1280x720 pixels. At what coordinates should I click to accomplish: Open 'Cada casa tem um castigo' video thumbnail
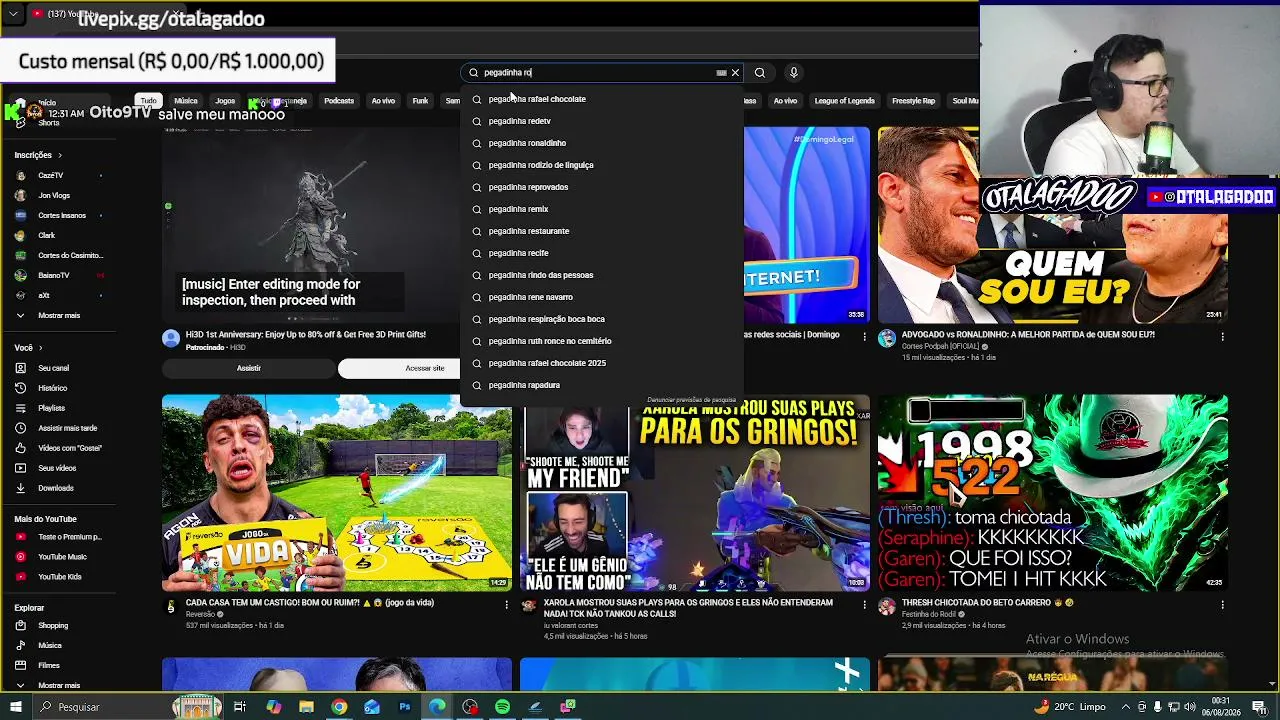(x=337, y=493)
